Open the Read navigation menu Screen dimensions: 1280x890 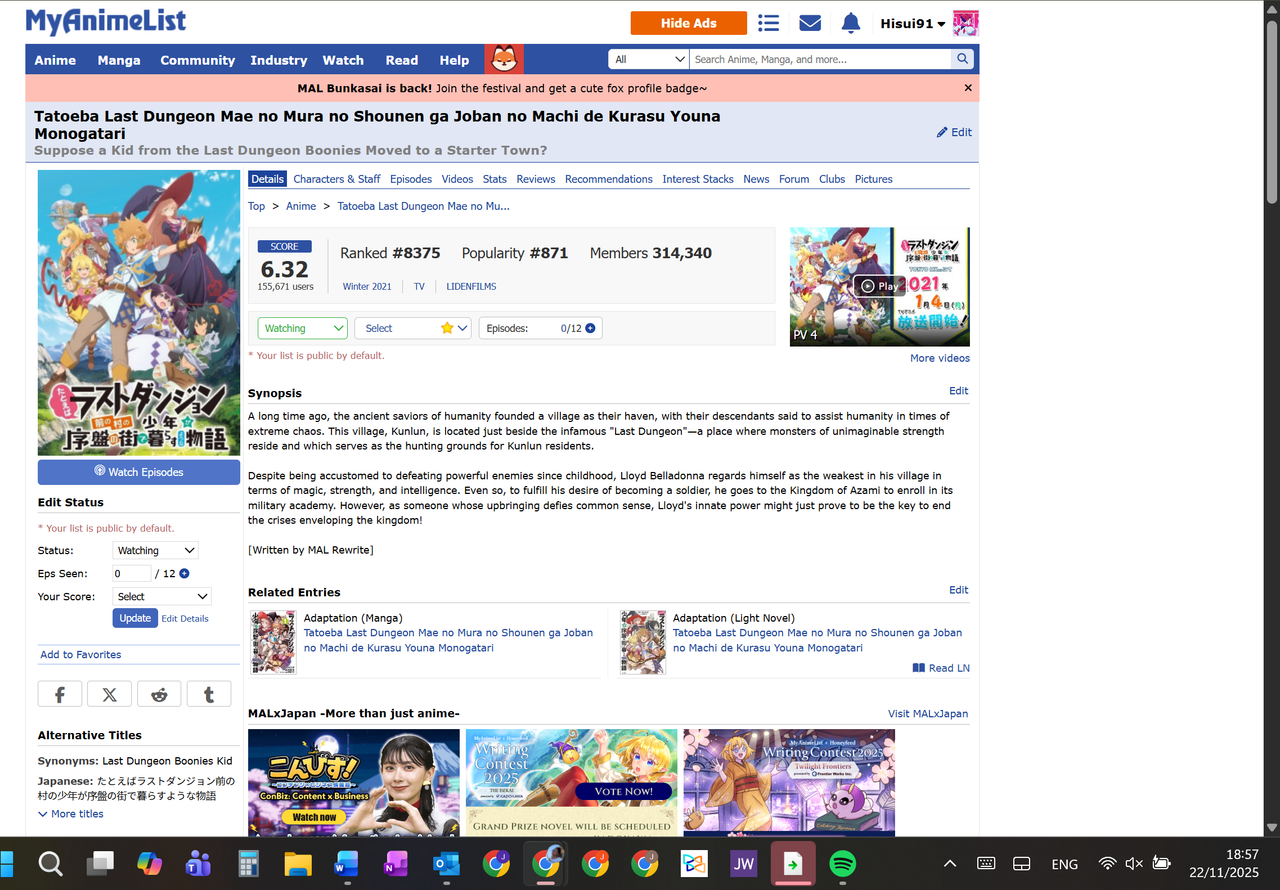coord(402,60)
